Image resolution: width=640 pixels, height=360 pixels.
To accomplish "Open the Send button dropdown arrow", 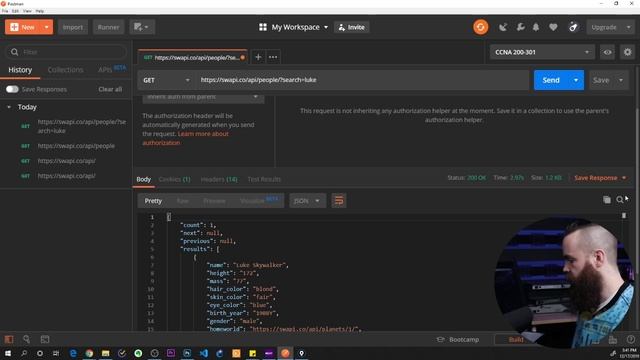I will (576, 80).
